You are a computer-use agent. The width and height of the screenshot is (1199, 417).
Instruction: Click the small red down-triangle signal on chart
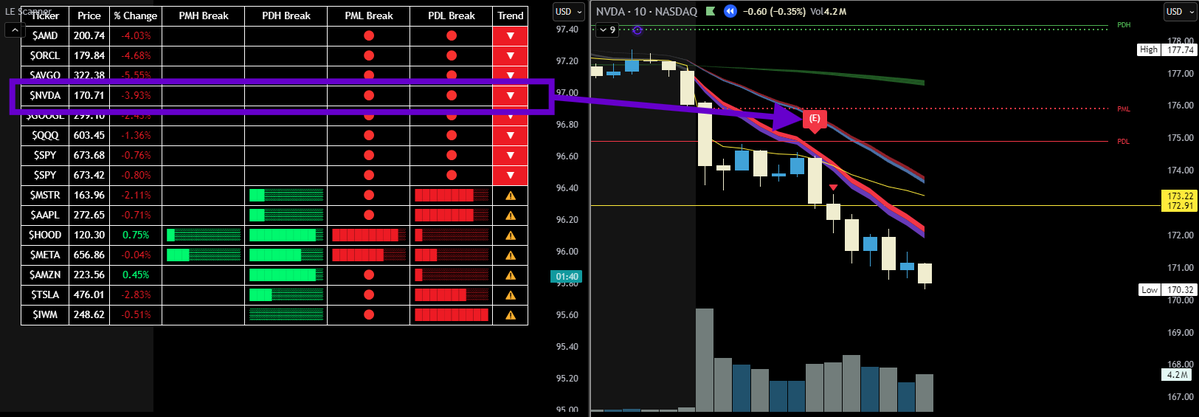[833, 187]
